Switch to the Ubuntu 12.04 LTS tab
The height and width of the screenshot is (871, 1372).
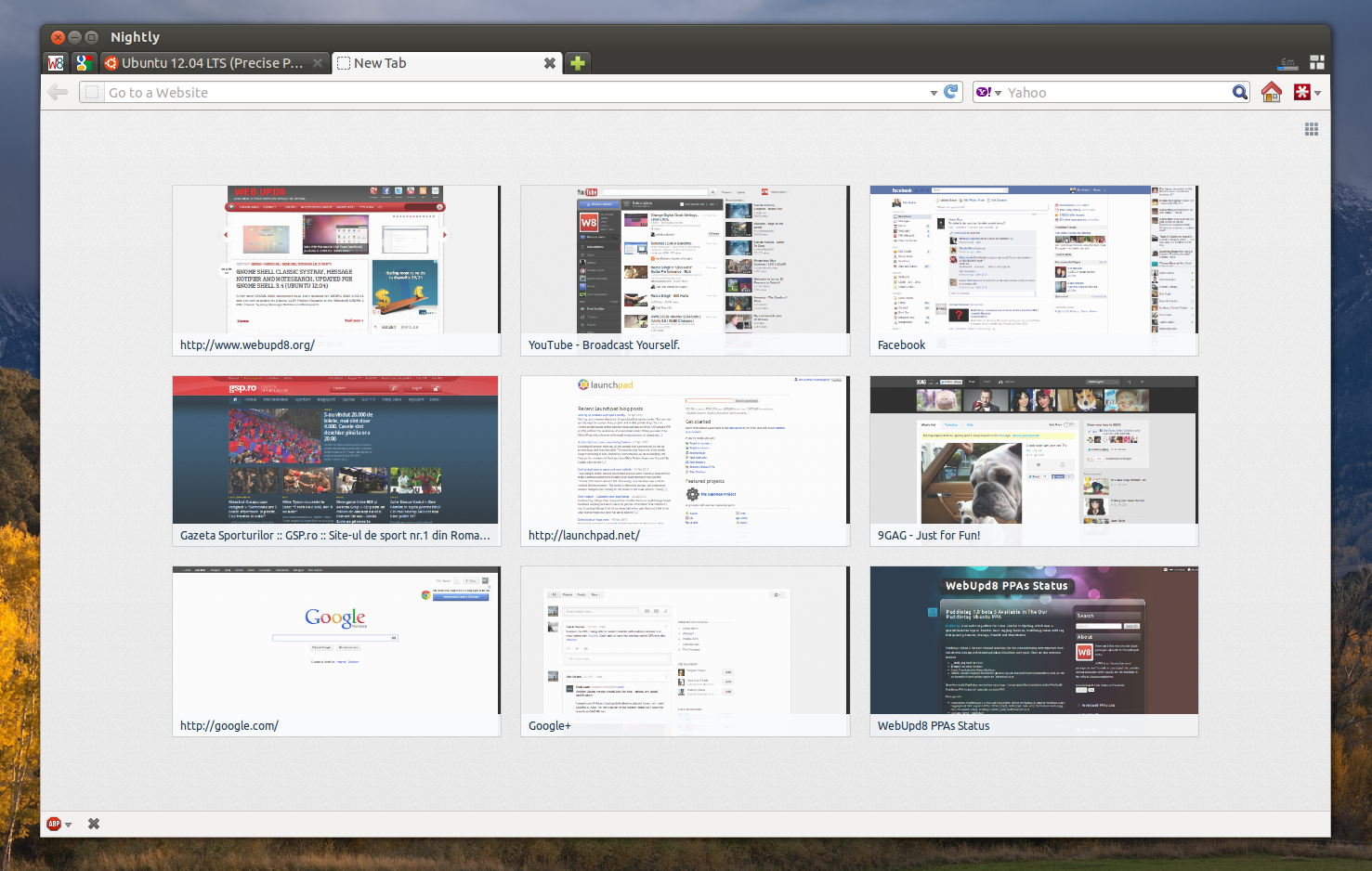tap(212, 62)
